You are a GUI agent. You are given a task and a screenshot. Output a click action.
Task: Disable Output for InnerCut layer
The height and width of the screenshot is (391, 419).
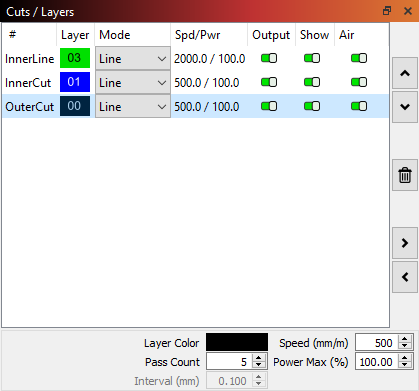tap(269, 82)
